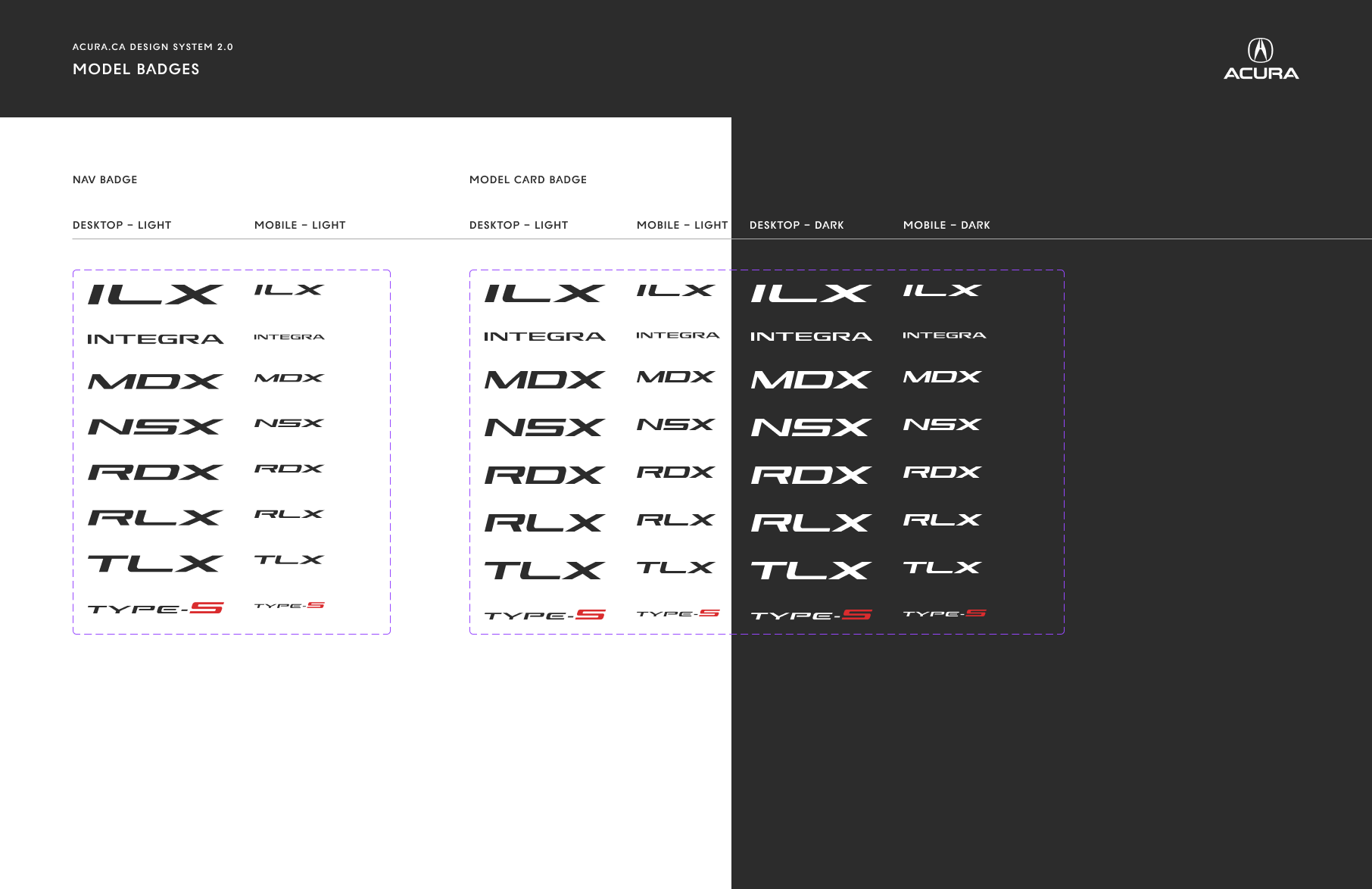The height and width of the screenshot is (889, 1372).
Task: Click the 'MOBILE – DARK' column label
Action: pyautogui.click(x=946, y=225)
